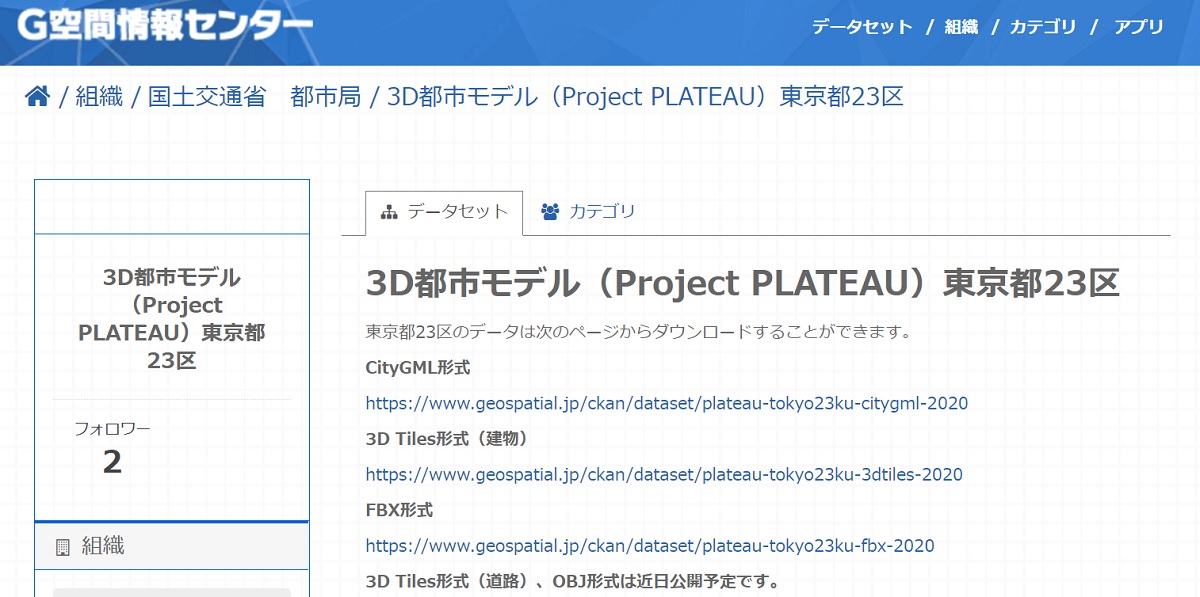Click the follower count number 2
This screenshot has width=1200, height=597.
click(x=112, y=462)
